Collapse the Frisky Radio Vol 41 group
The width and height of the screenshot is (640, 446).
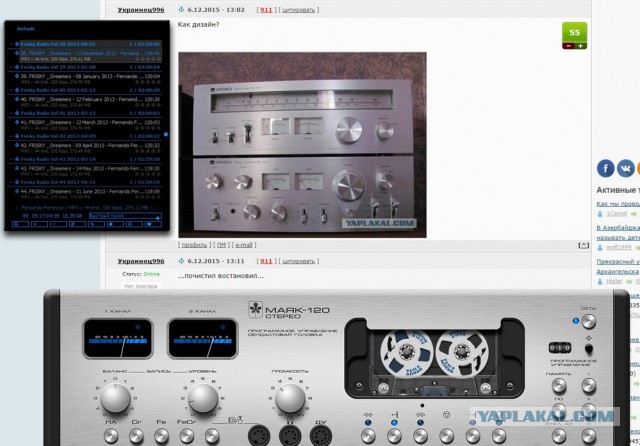(x=11, y=113)
